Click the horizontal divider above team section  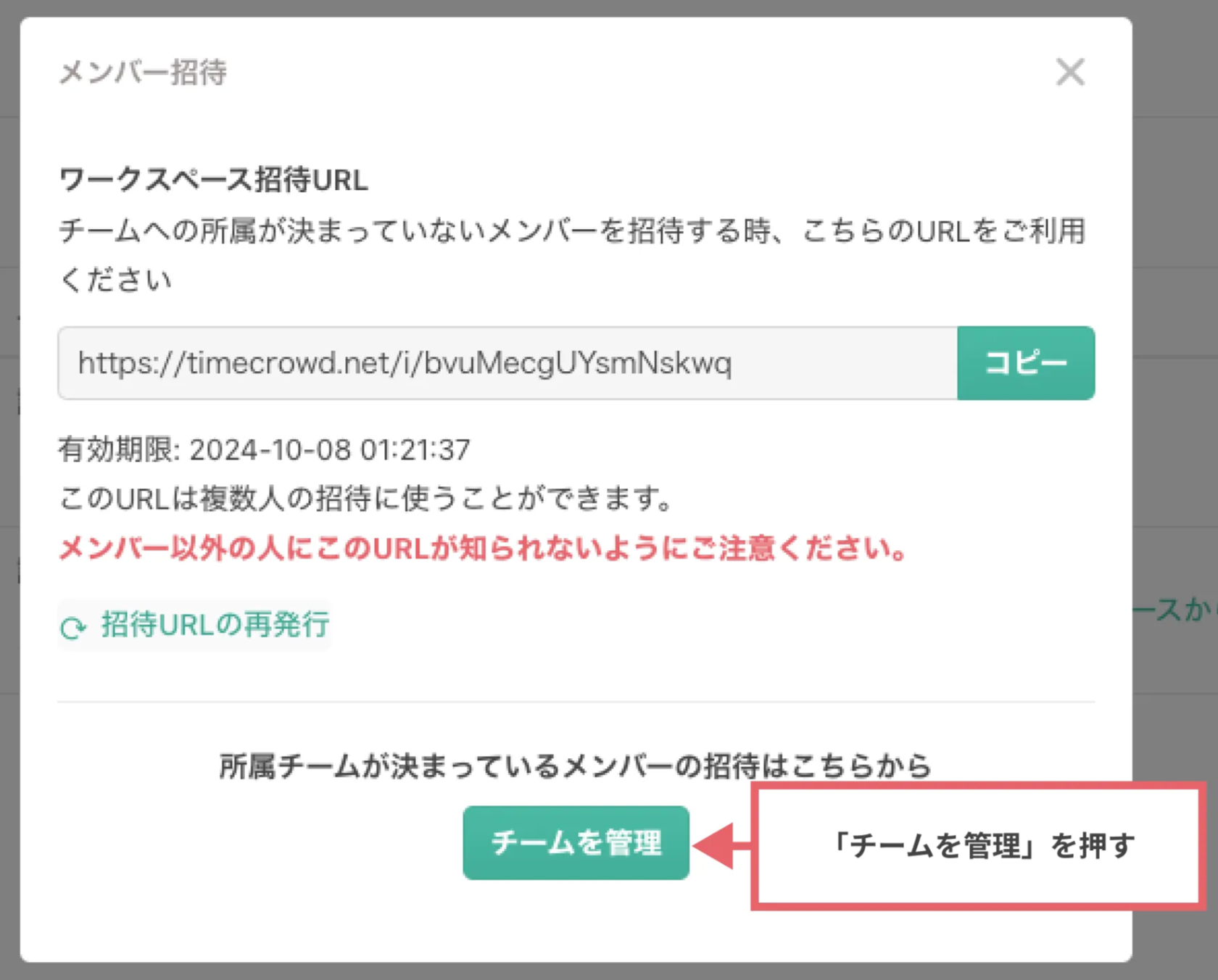576,702
